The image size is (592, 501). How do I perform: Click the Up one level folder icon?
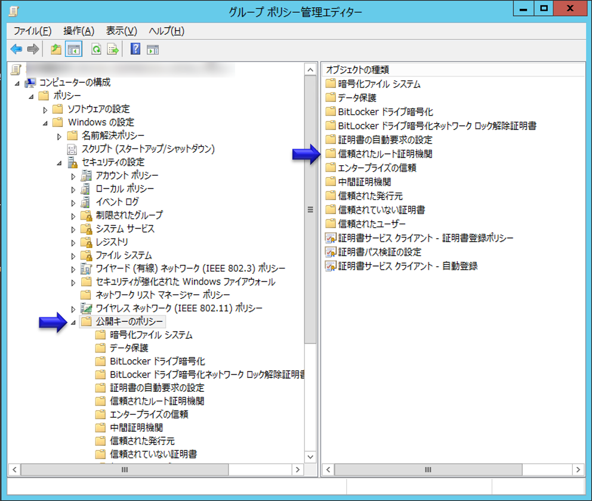(56, 49)
